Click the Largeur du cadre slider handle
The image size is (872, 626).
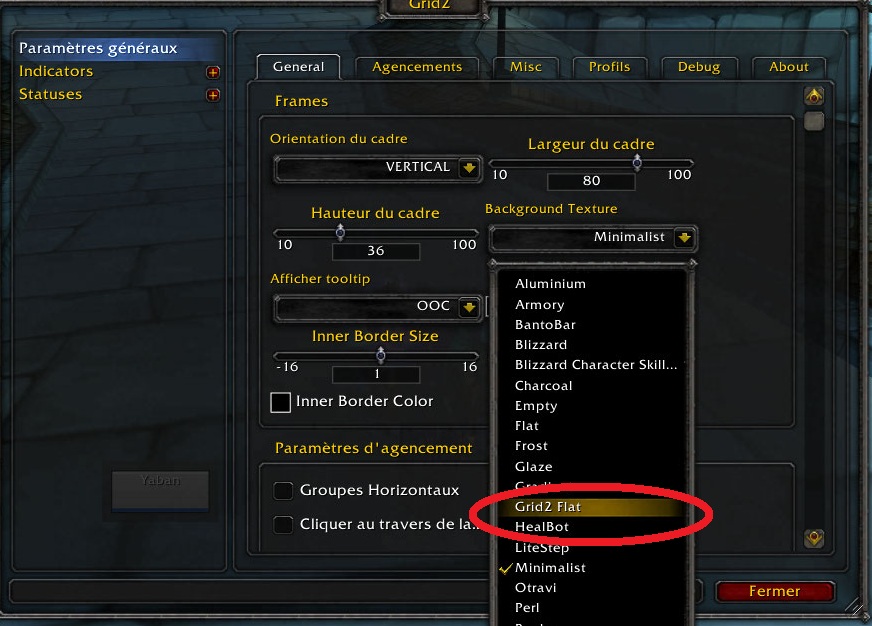coord(637,163)
